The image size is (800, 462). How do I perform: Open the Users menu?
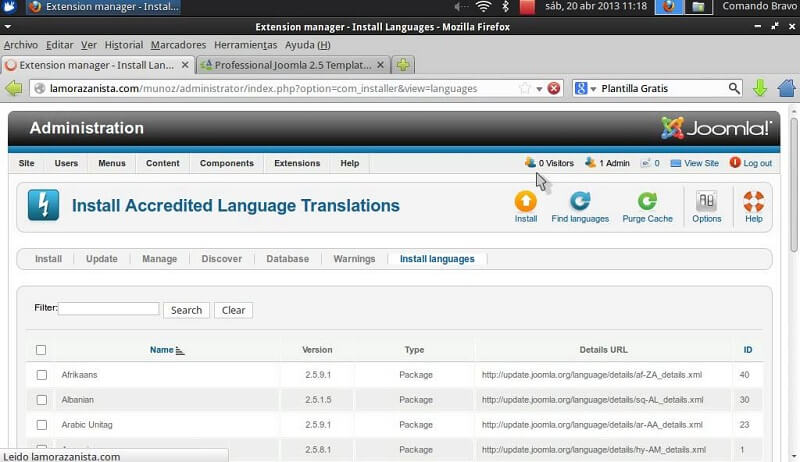point(66,163)
